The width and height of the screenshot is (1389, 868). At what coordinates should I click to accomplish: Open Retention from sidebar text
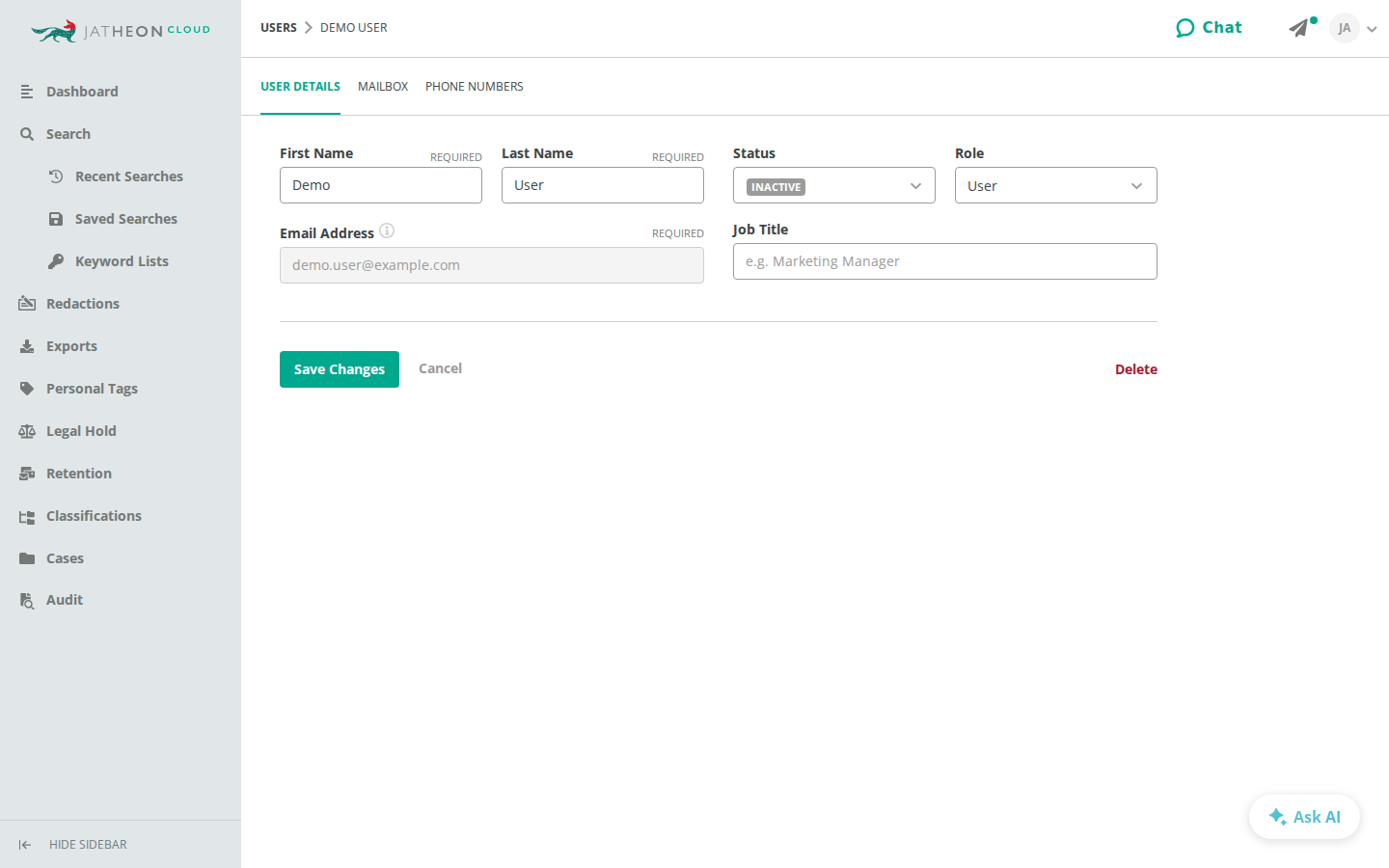click(79, 474)
